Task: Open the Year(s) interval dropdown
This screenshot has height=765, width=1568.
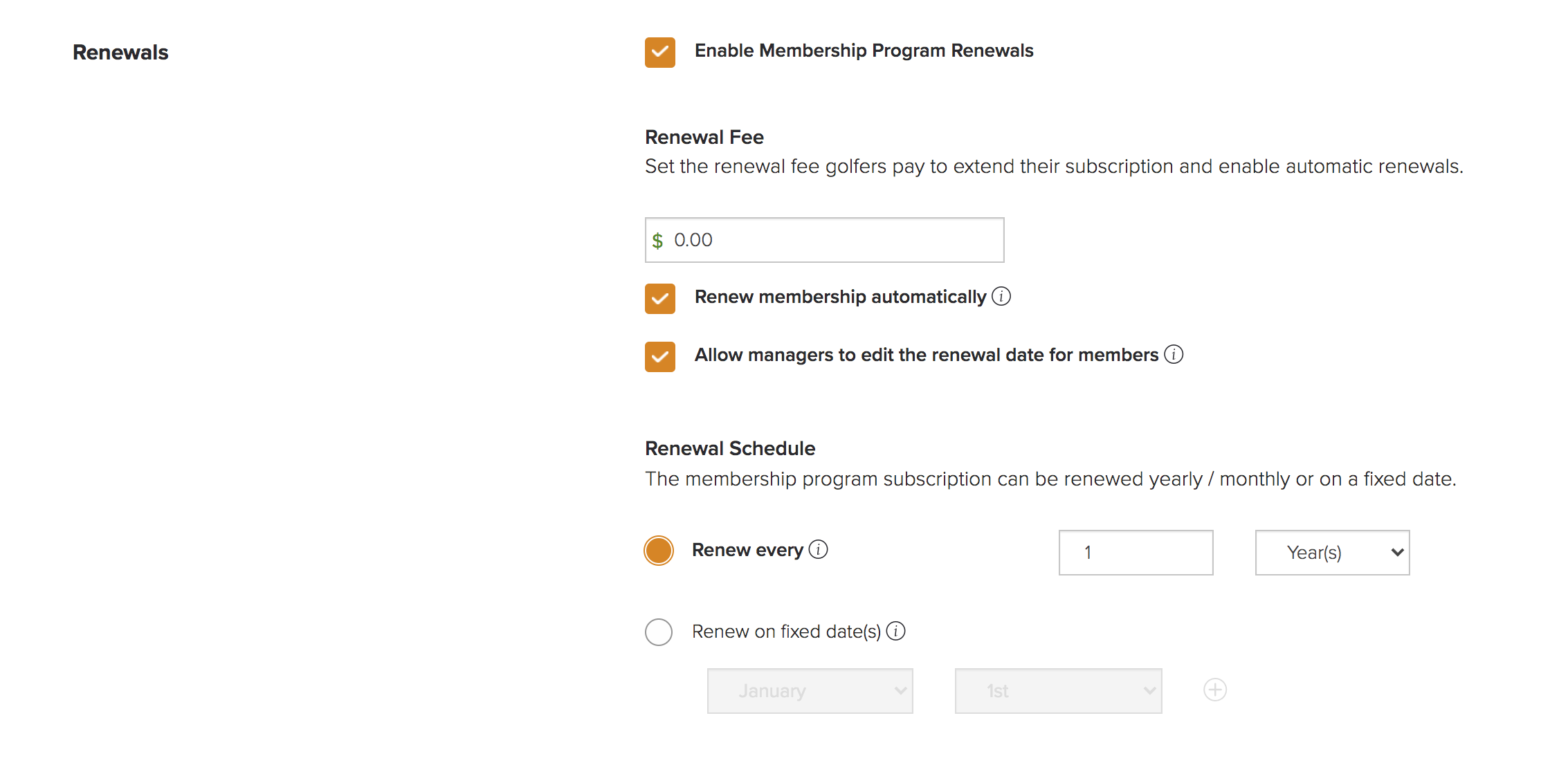Action: pos(1332,553)
